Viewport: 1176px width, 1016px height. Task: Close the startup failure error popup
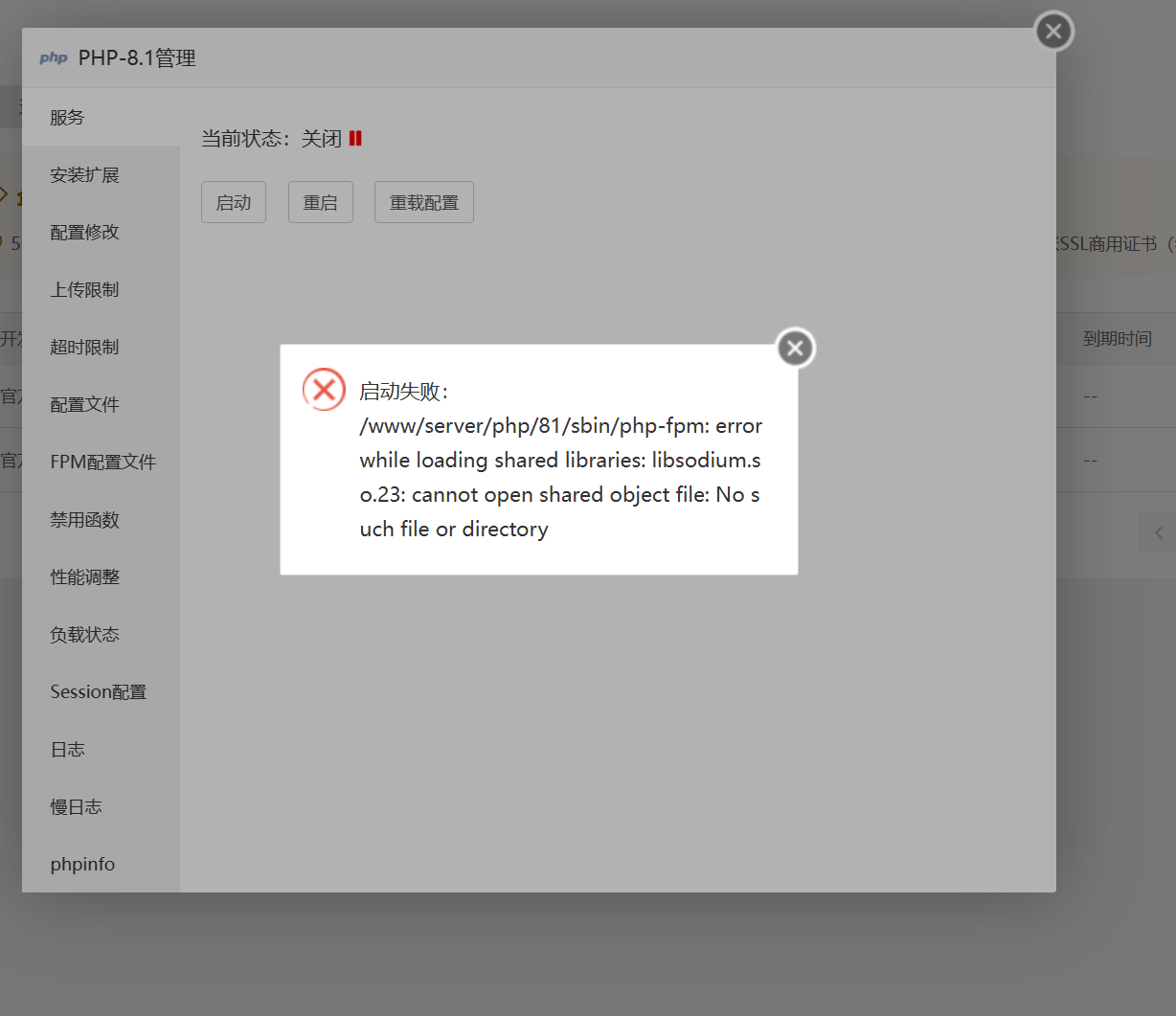pos(795,349)
